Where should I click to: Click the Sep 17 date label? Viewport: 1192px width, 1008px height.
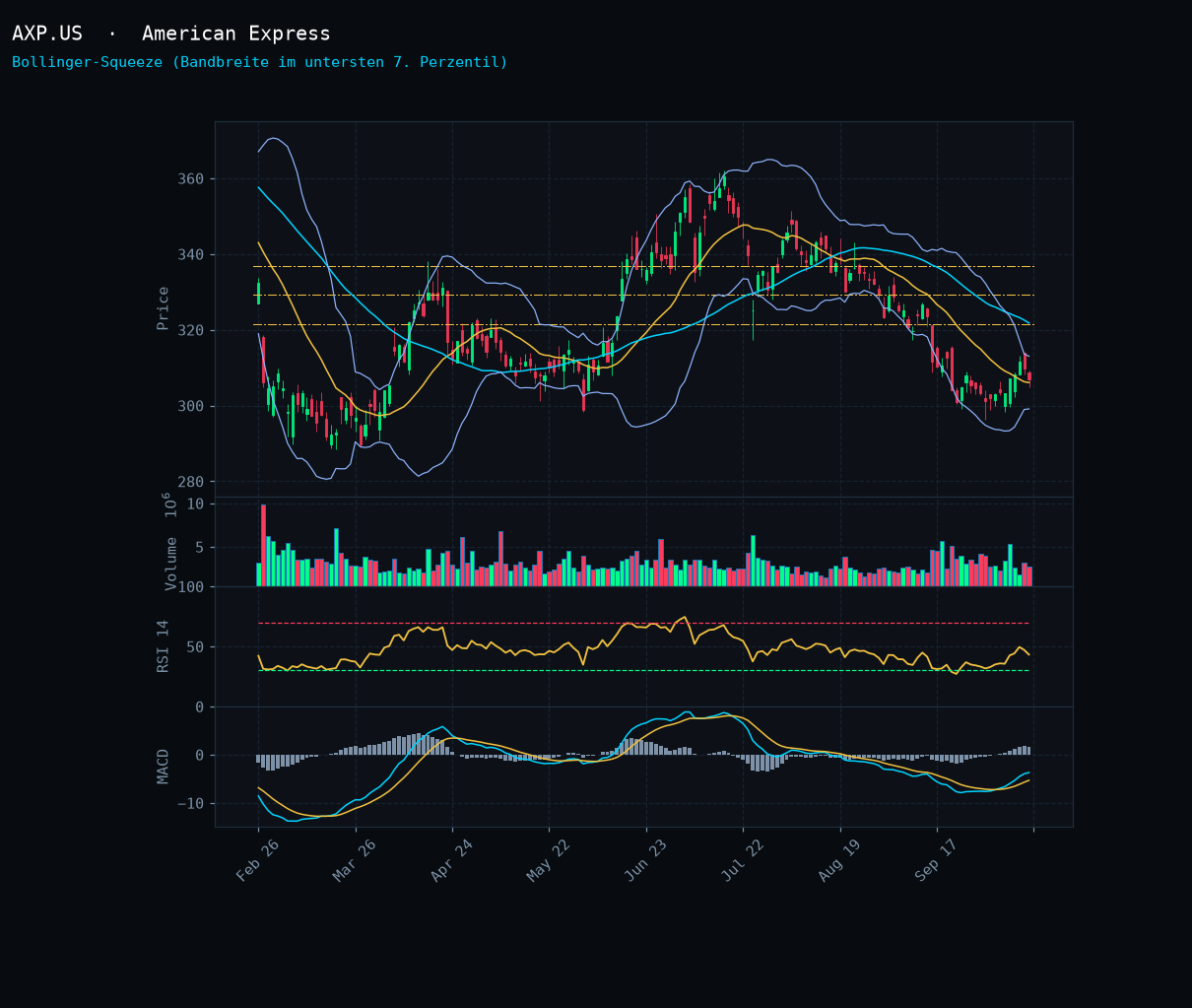937,860
